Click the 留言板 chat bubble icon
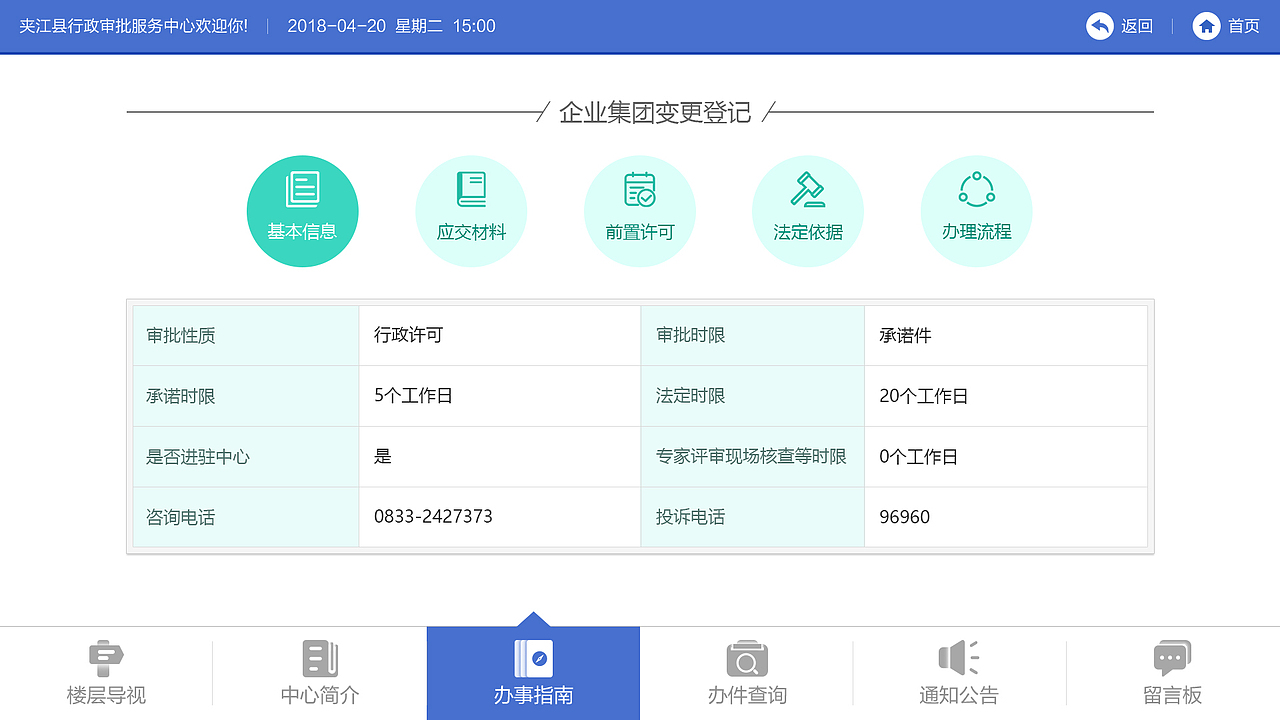1280x720 pixels. coord(1172,659)
